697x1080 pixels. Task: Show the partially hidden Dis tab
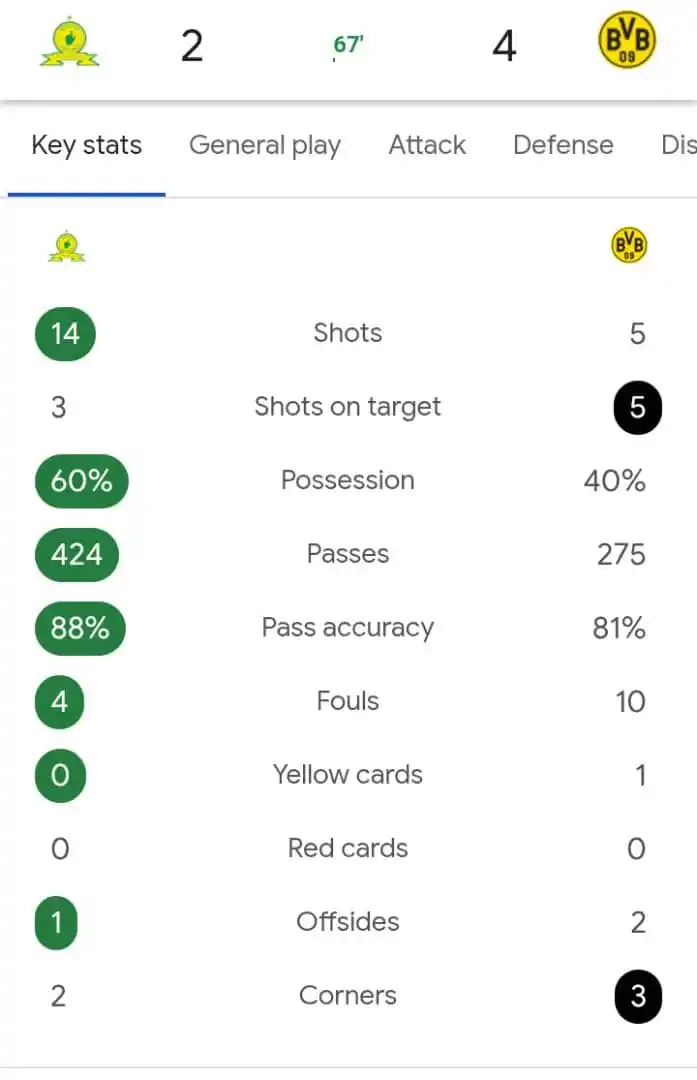(x=678, y=145)
